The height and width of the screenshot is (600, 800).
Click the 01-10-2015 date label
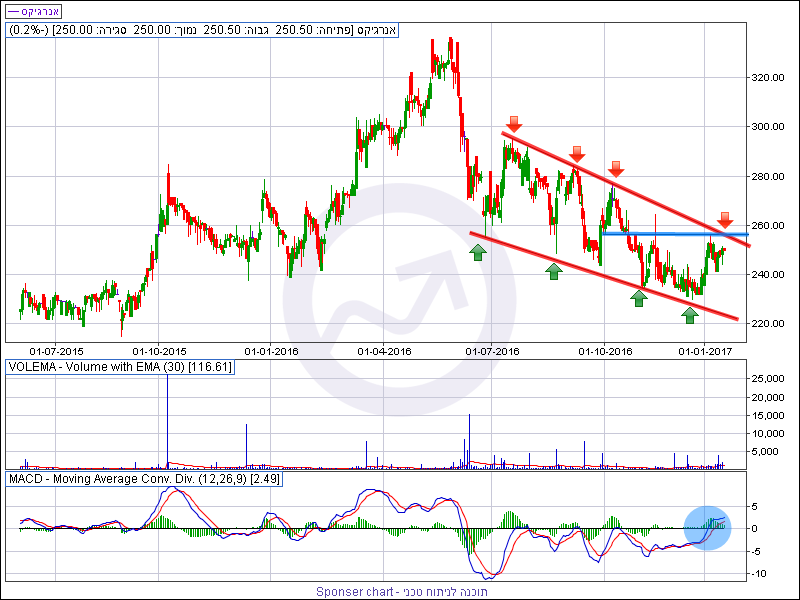click(159, 352)
